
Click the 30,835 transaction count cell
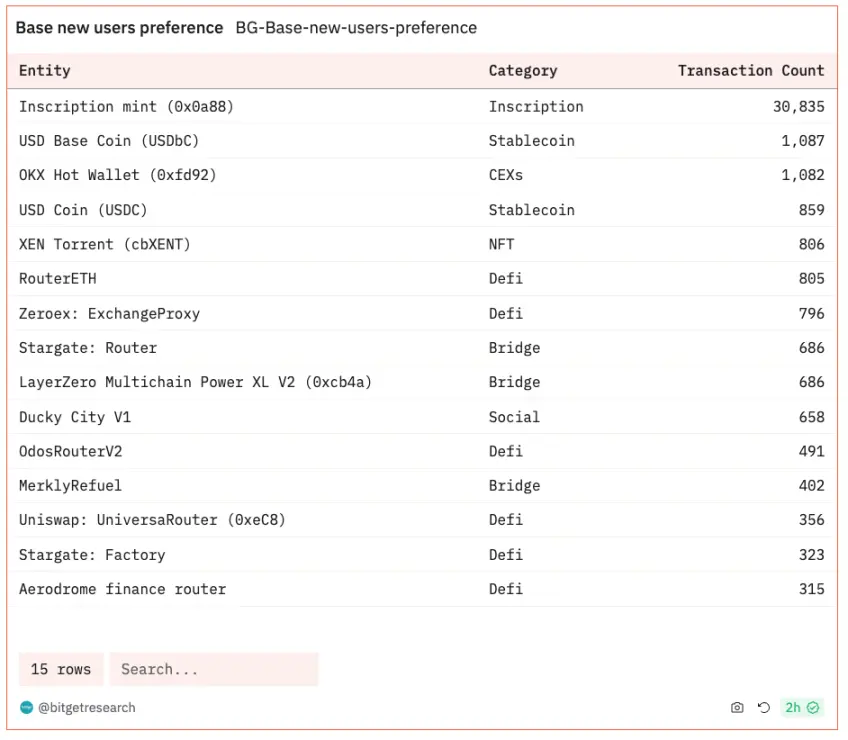(x=798, y=107)
